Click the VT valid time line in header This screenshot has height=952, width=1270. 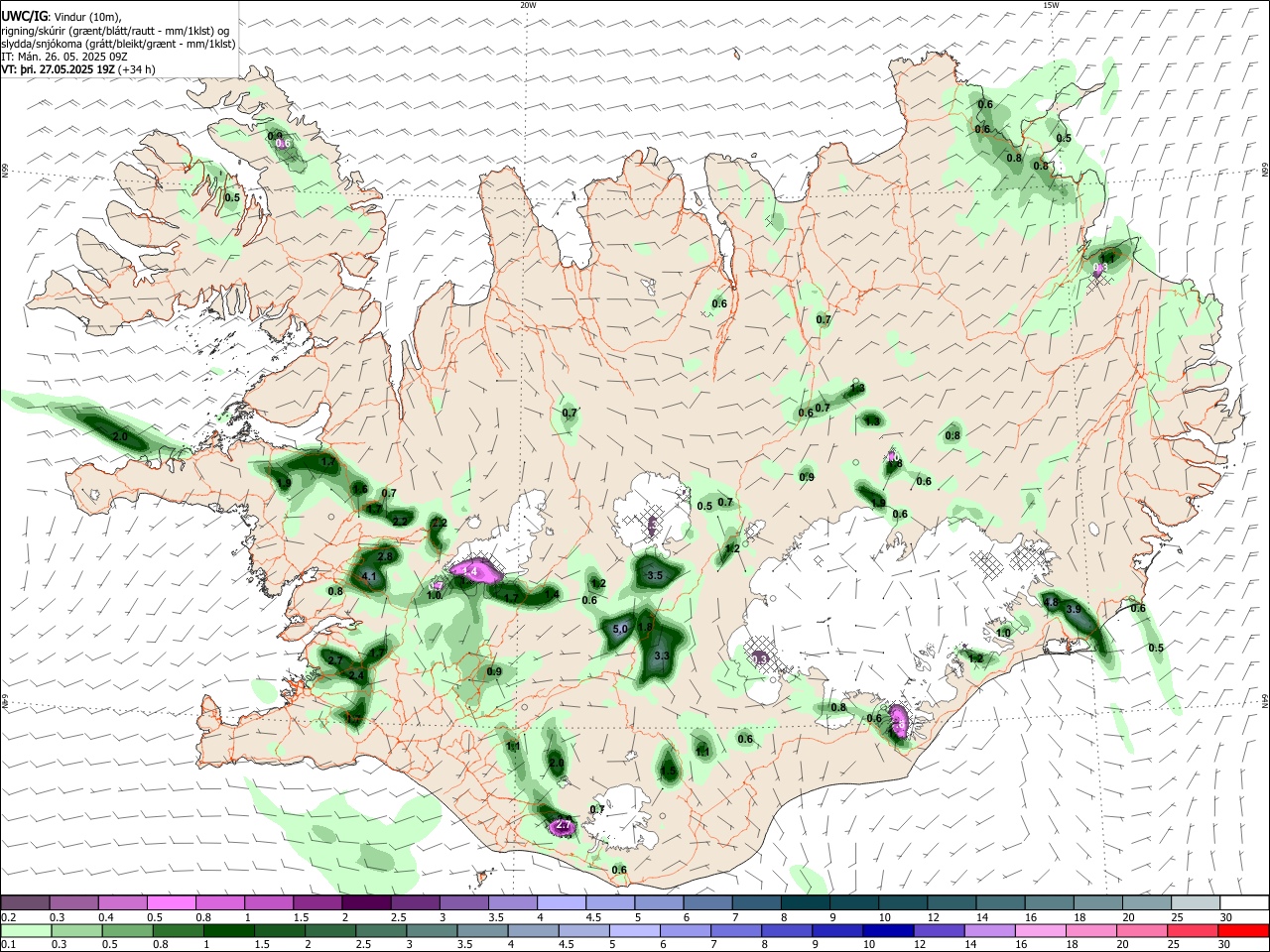coord(78,69)
